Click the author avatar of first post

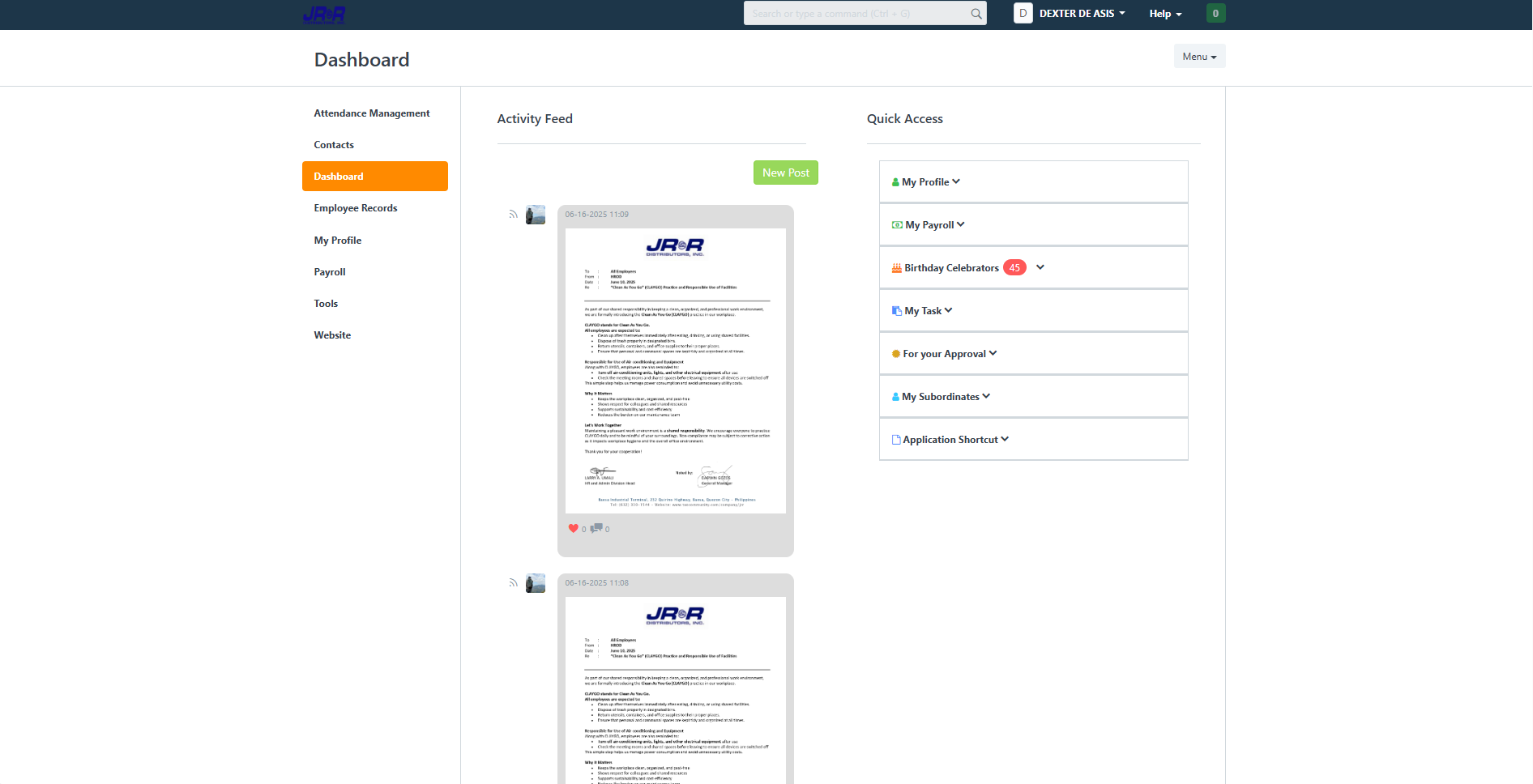coord(536,215)
